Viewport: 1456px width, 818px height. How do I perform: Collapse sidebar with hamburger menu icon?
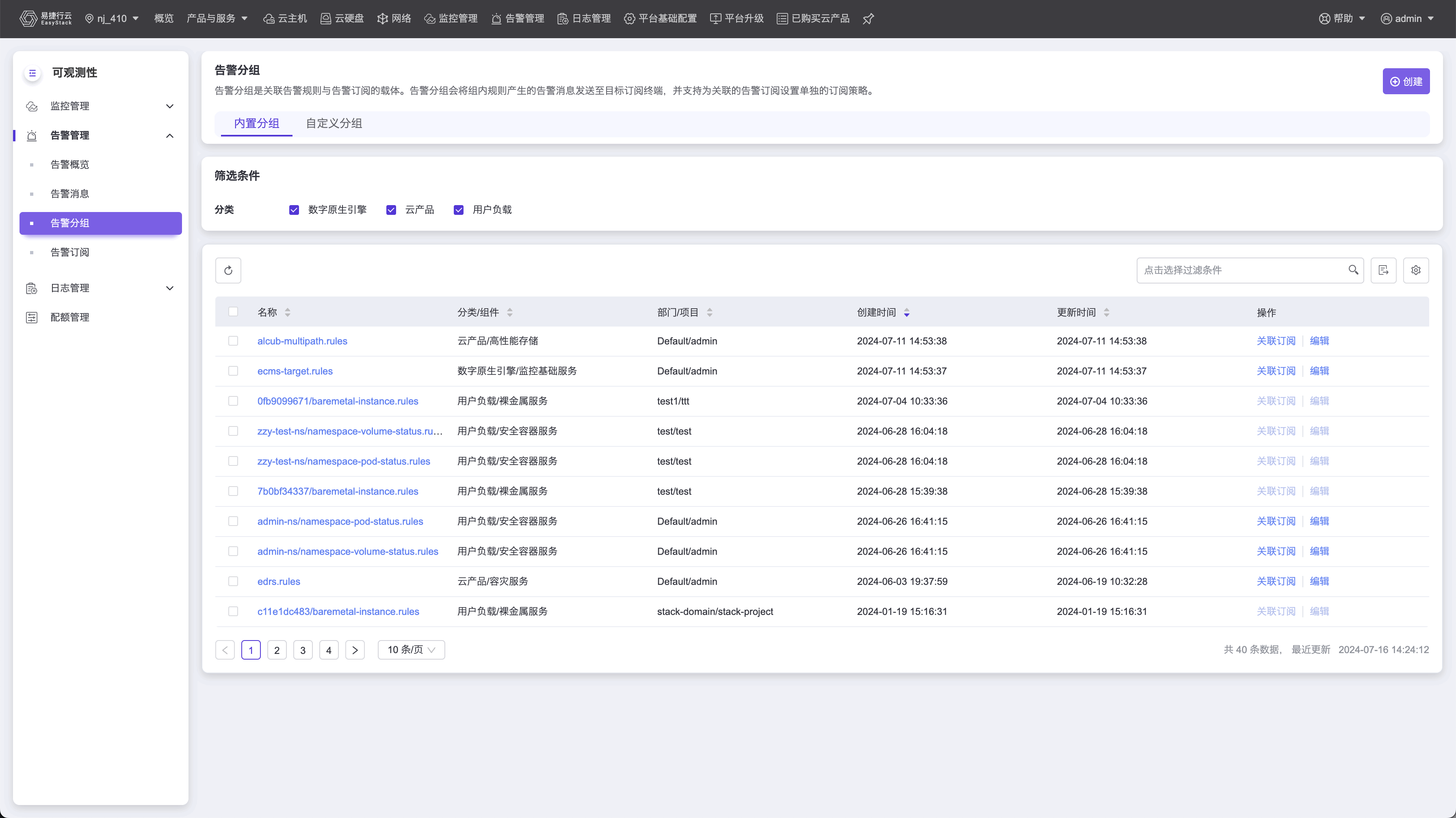(x=32, y=73)
